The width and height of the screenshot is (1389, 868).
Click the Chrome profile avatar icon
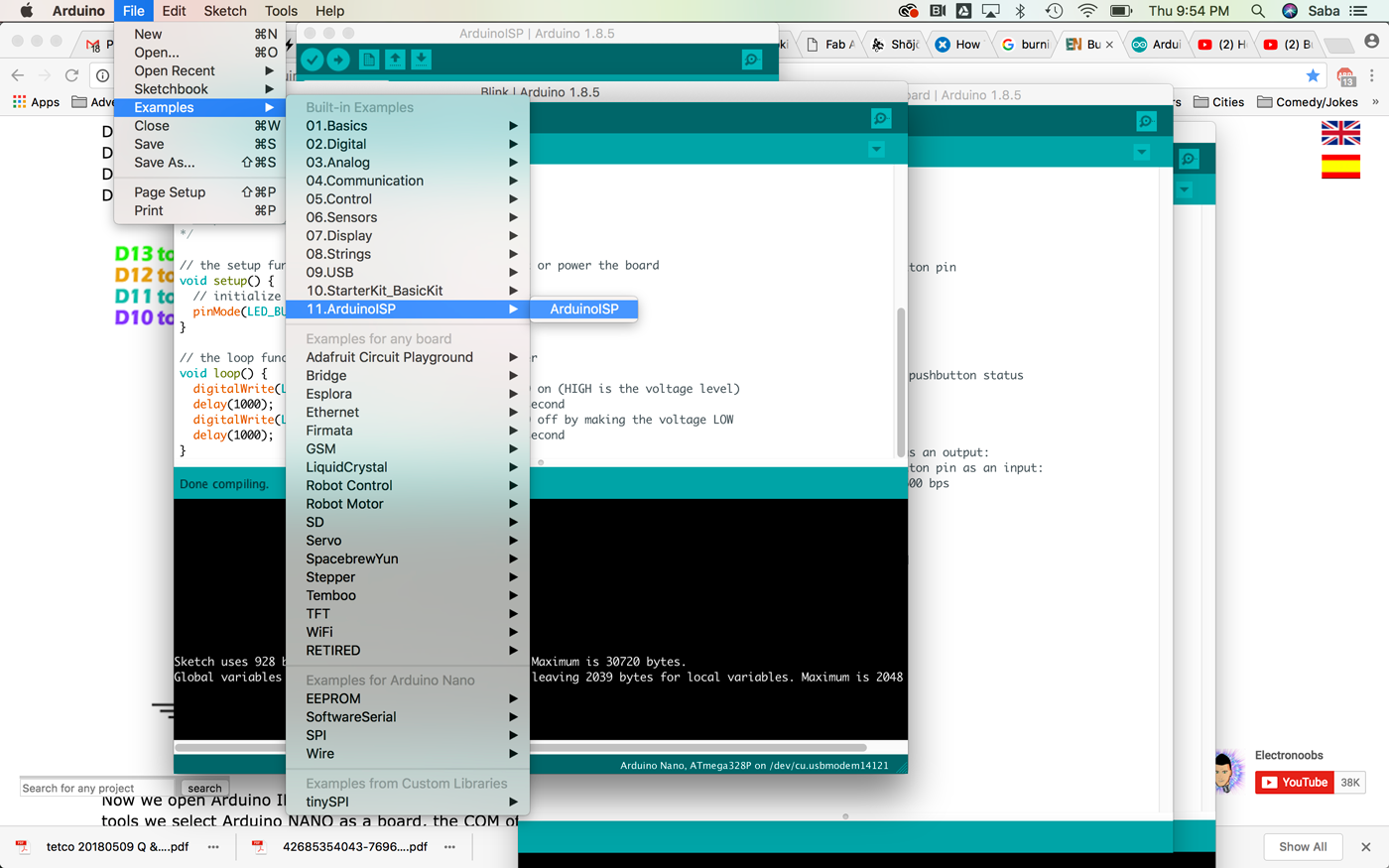[1371, 42]
